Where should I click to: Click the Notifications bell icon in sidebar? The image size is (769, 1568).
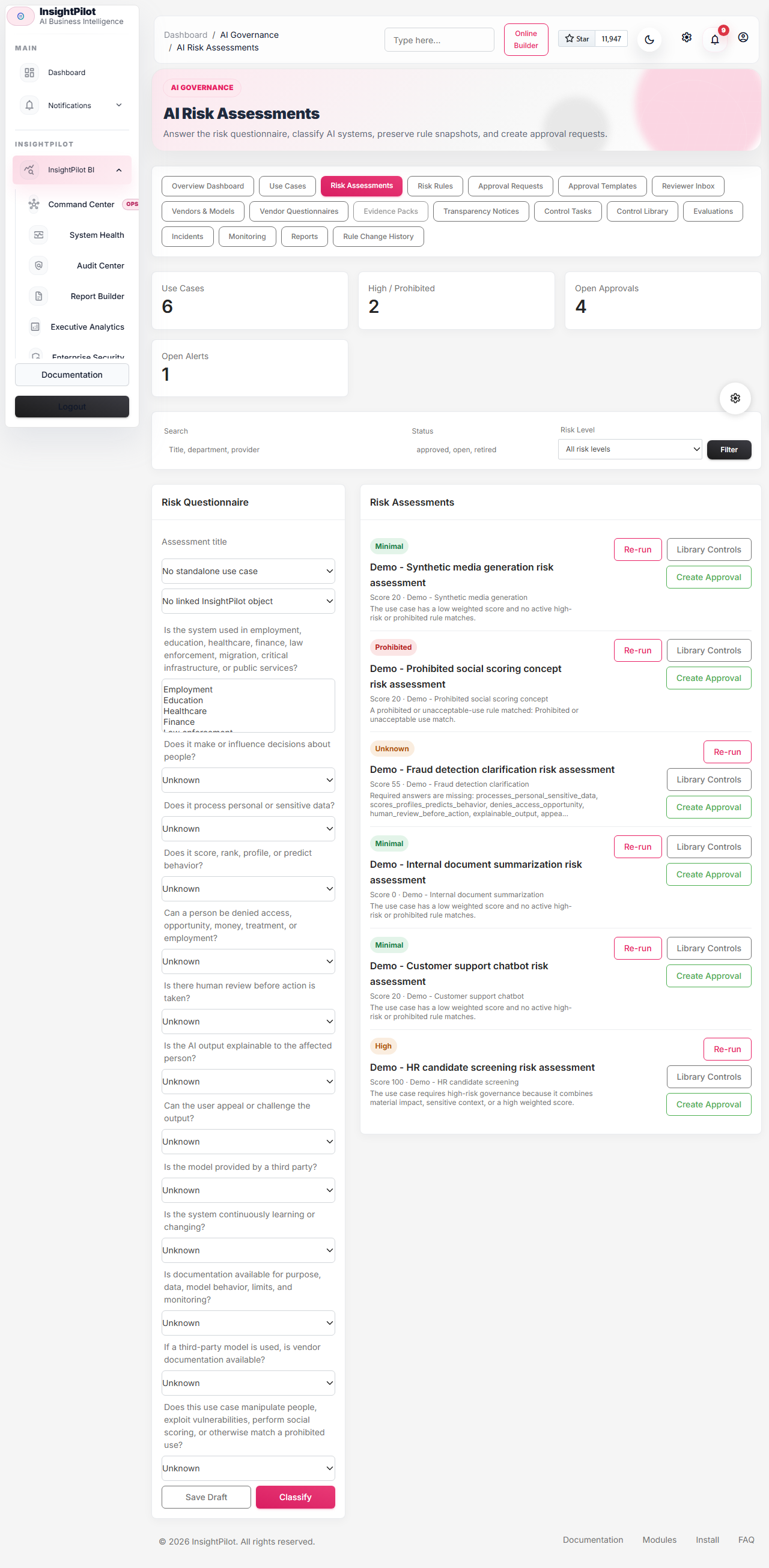[29, 105]
